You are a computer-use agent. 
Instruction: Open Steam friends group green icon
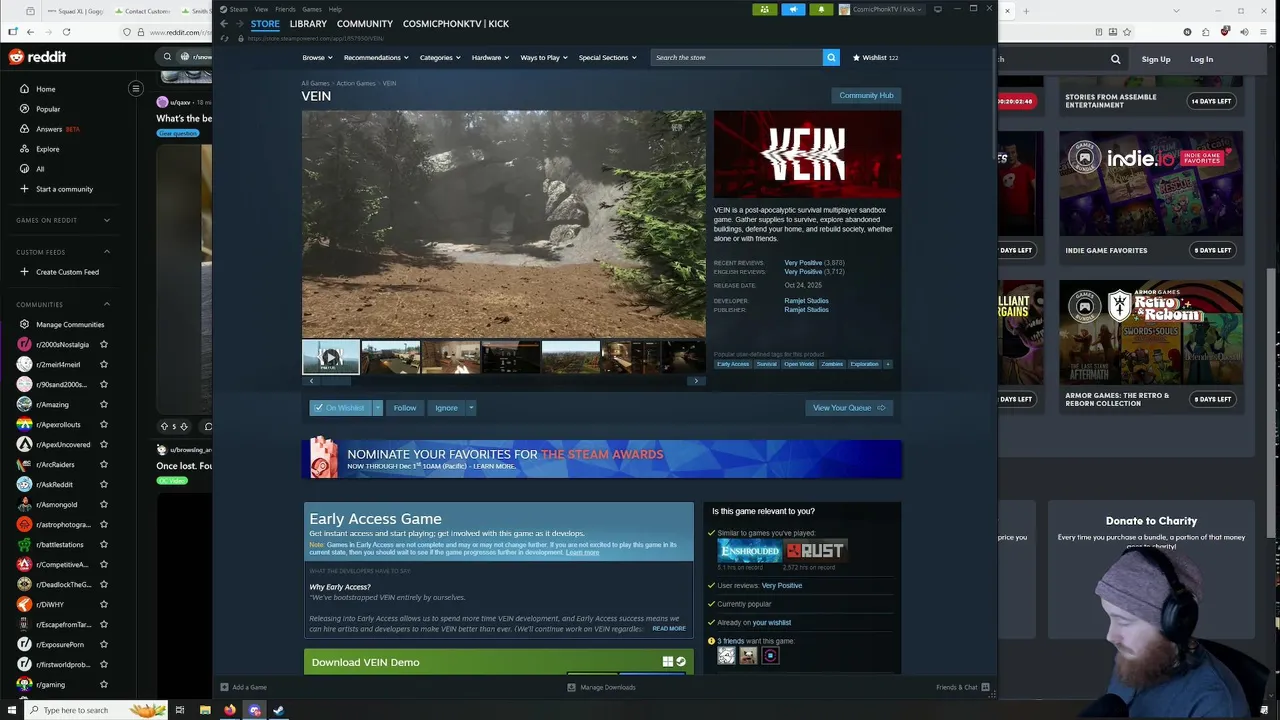(x=765, y=9)
